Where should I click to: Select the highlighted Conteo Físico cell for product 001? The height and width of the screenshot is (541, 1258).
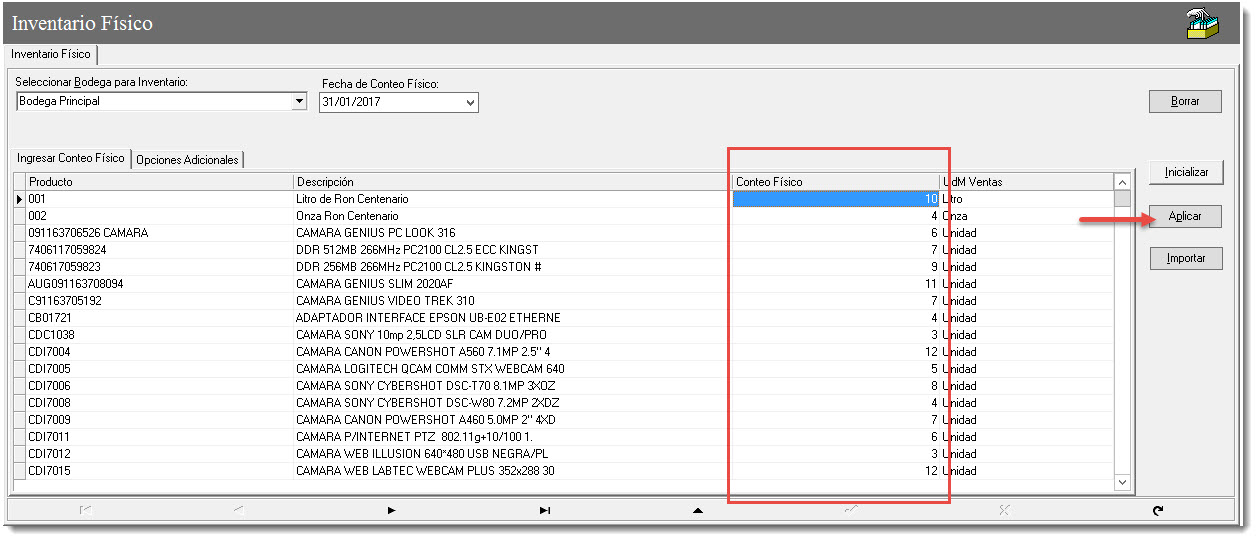(836, 199)
